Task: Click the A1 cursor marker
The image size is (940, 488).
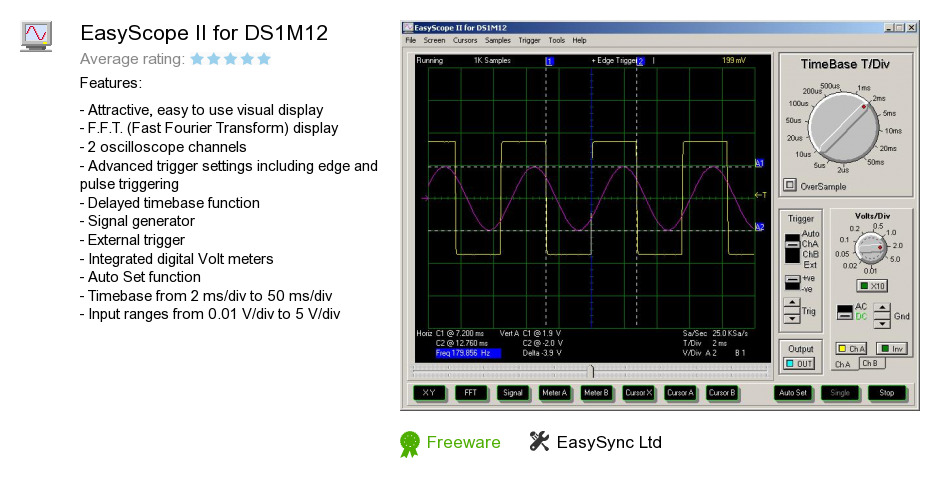Action: [759, 163]
